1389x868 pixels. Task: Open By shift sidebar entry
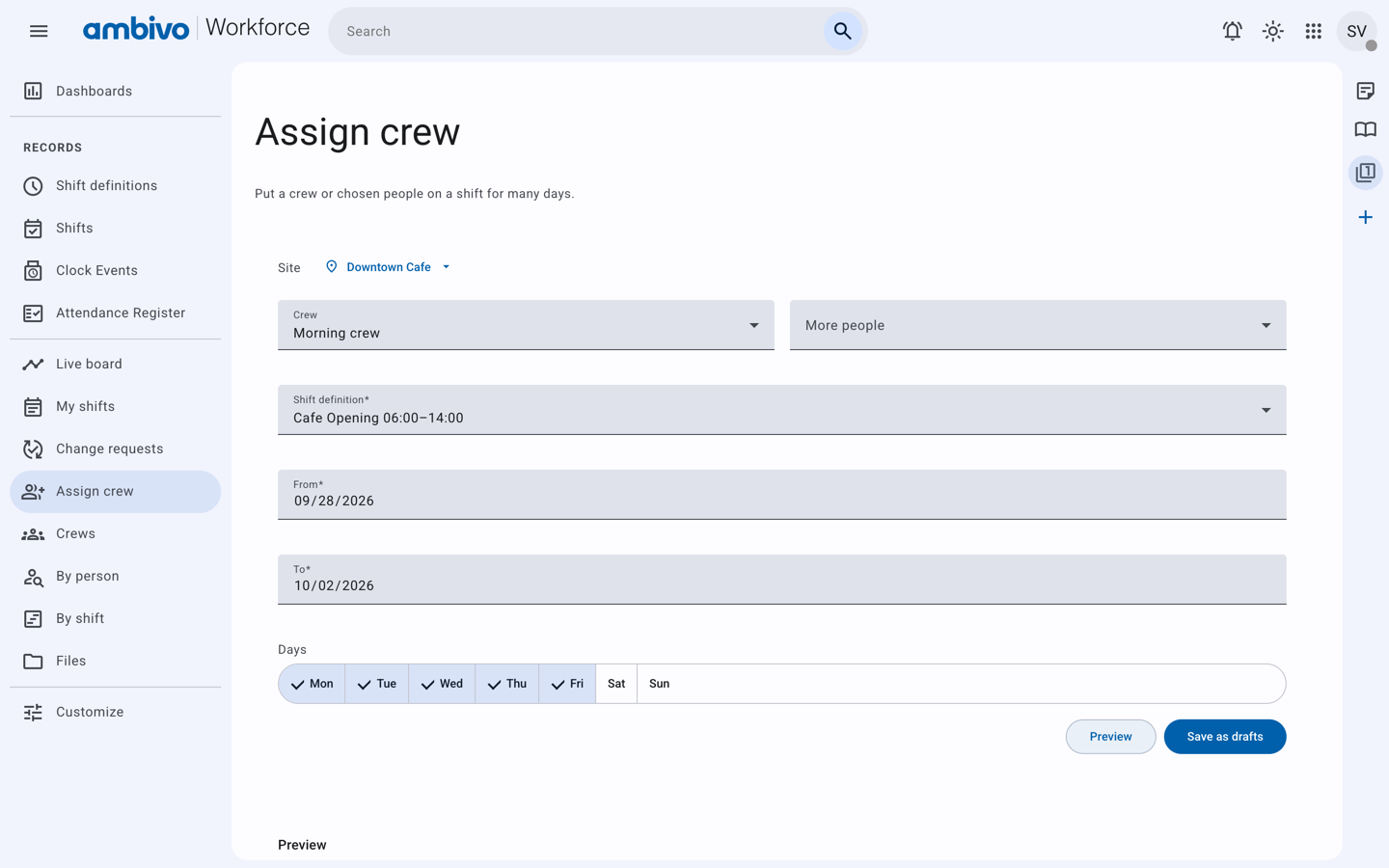[x=115, y=618]
